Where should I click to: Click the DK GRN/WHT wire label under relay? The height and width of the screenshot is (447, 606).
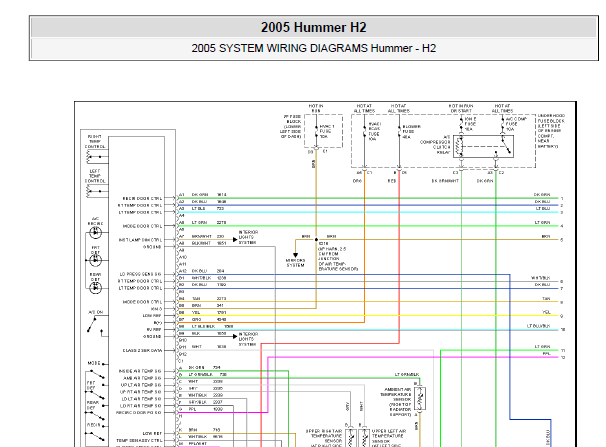(x=445, y=181)
